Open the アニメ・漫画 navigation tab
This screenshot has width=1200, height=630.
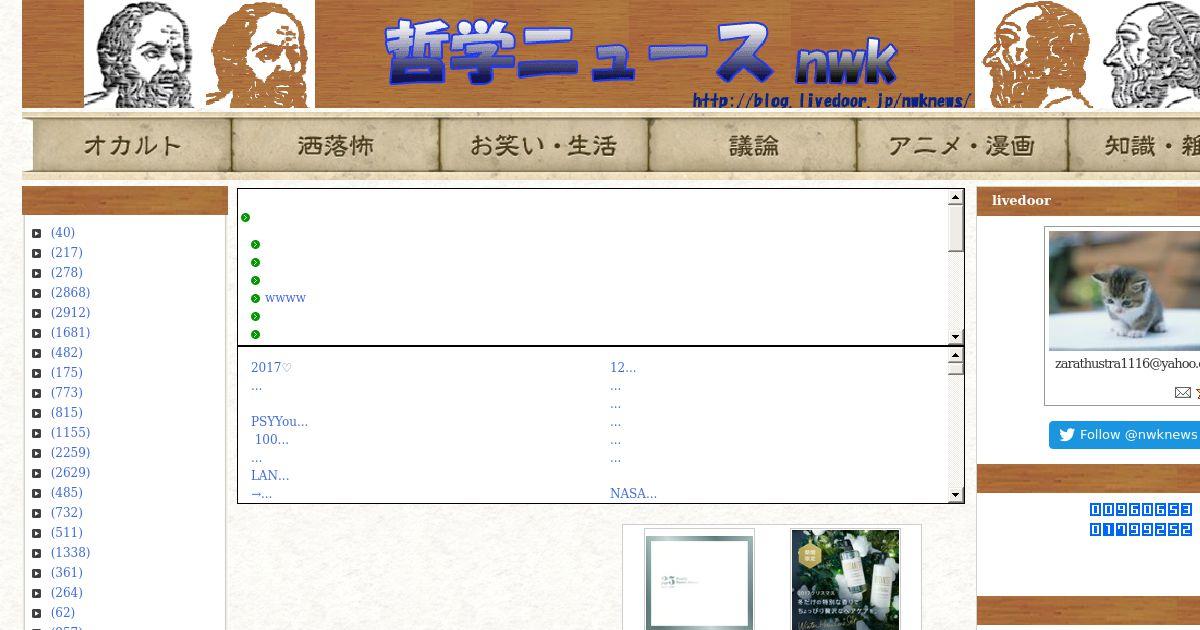pyautogui.click(x=962, y=146)
